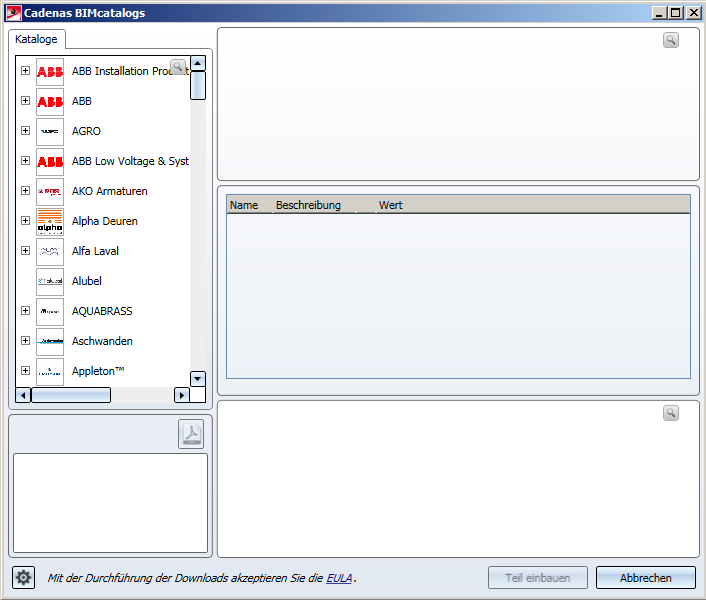The width and height of the screenshot is (706, 600).
Task: Expand the Alpha Deuren node
Action: 26,221
